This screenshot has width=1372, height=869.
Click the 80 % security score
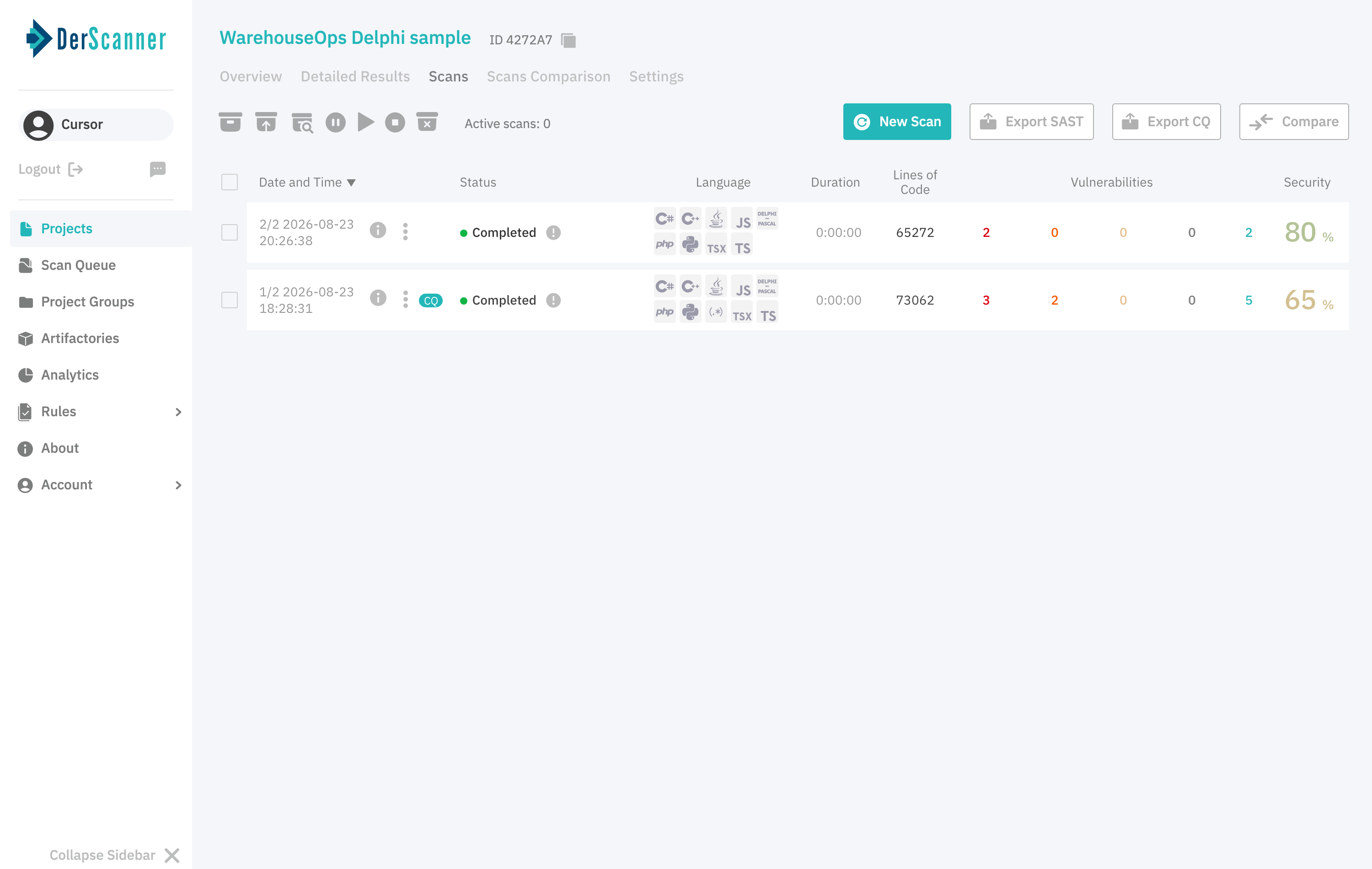[x=1309, y=232]
